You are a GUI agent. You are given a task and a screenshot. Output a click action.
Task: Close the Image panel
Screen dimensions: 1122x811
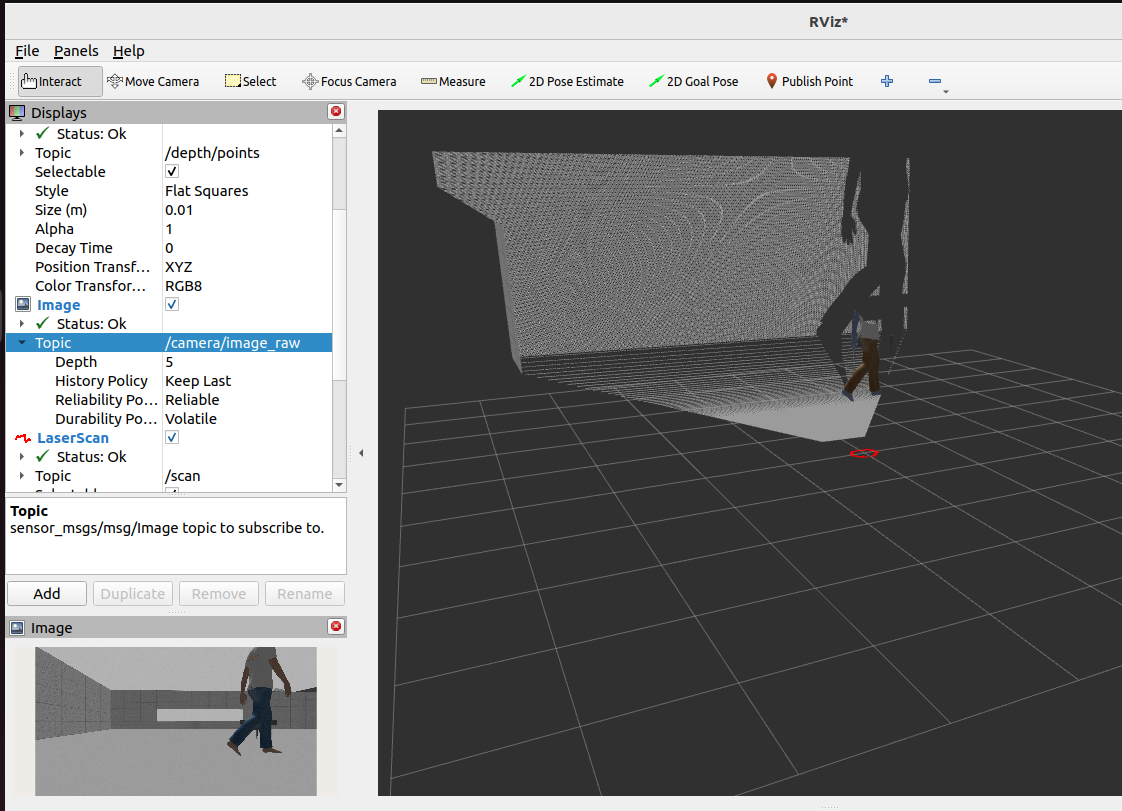click(x=336, y=627)
